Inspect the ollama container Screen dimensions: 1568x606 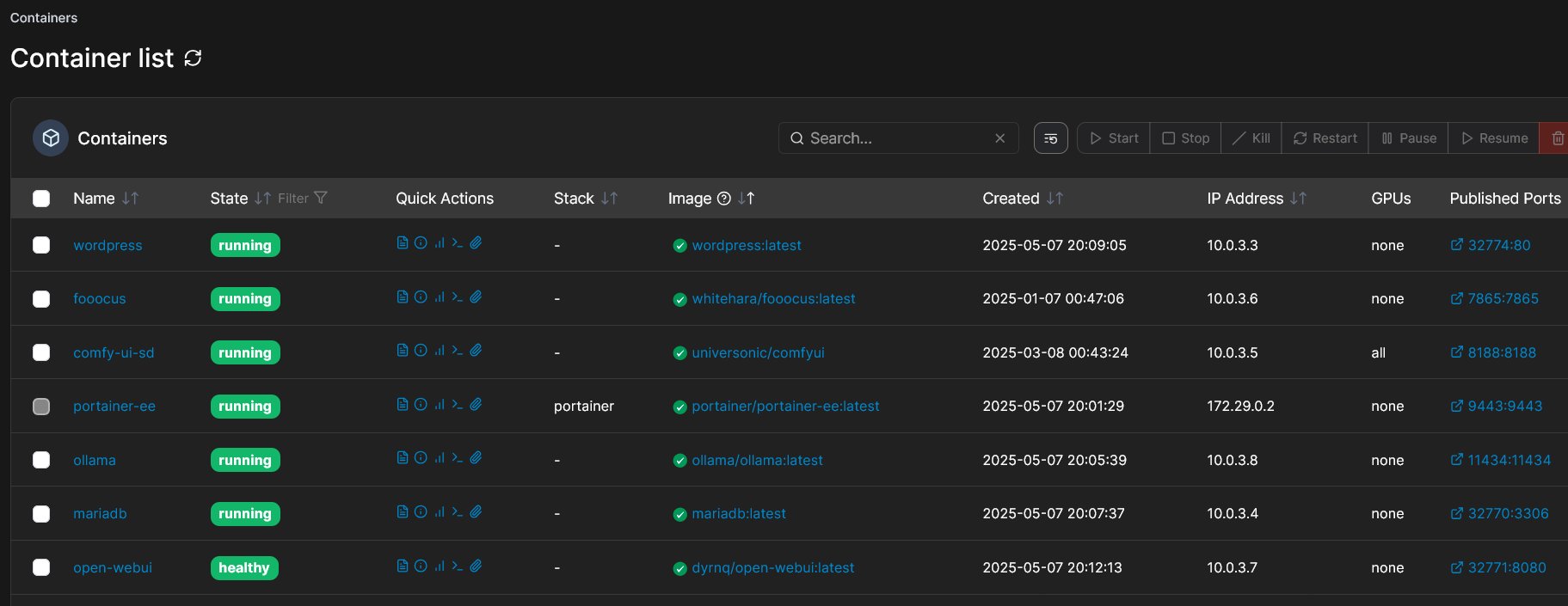pyautogui.click(x=421, y=458)
